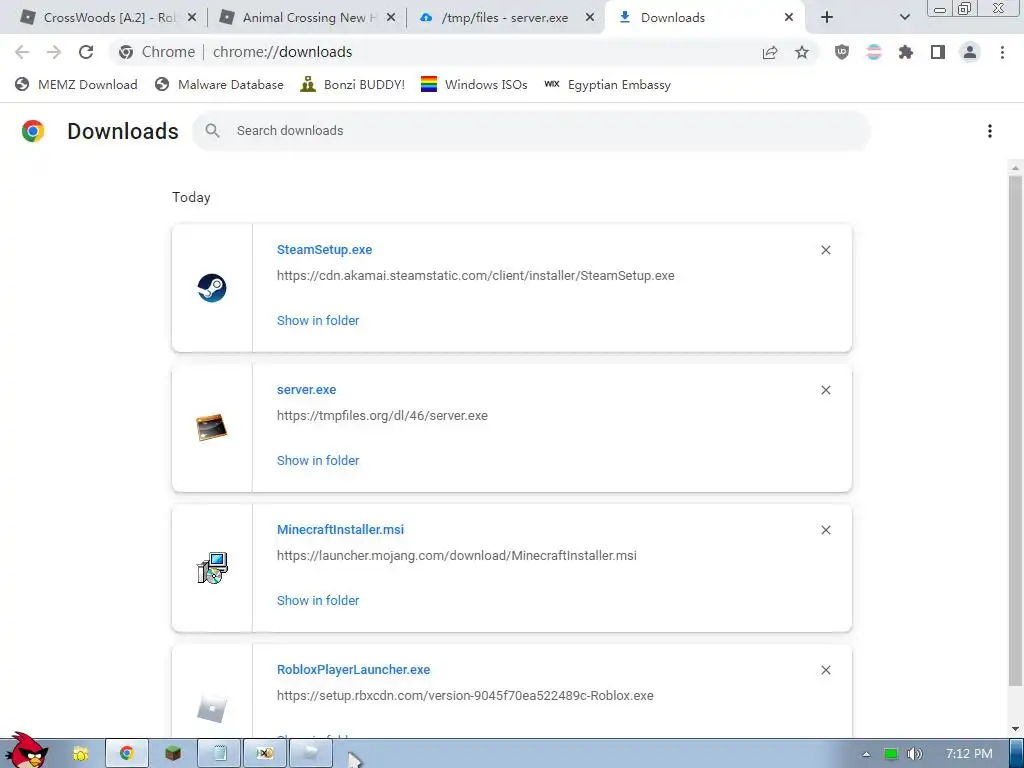The height and width of the screenshot is (768, 1024).
Task: Open the striped flag extension icon
Action: [874, 52]
